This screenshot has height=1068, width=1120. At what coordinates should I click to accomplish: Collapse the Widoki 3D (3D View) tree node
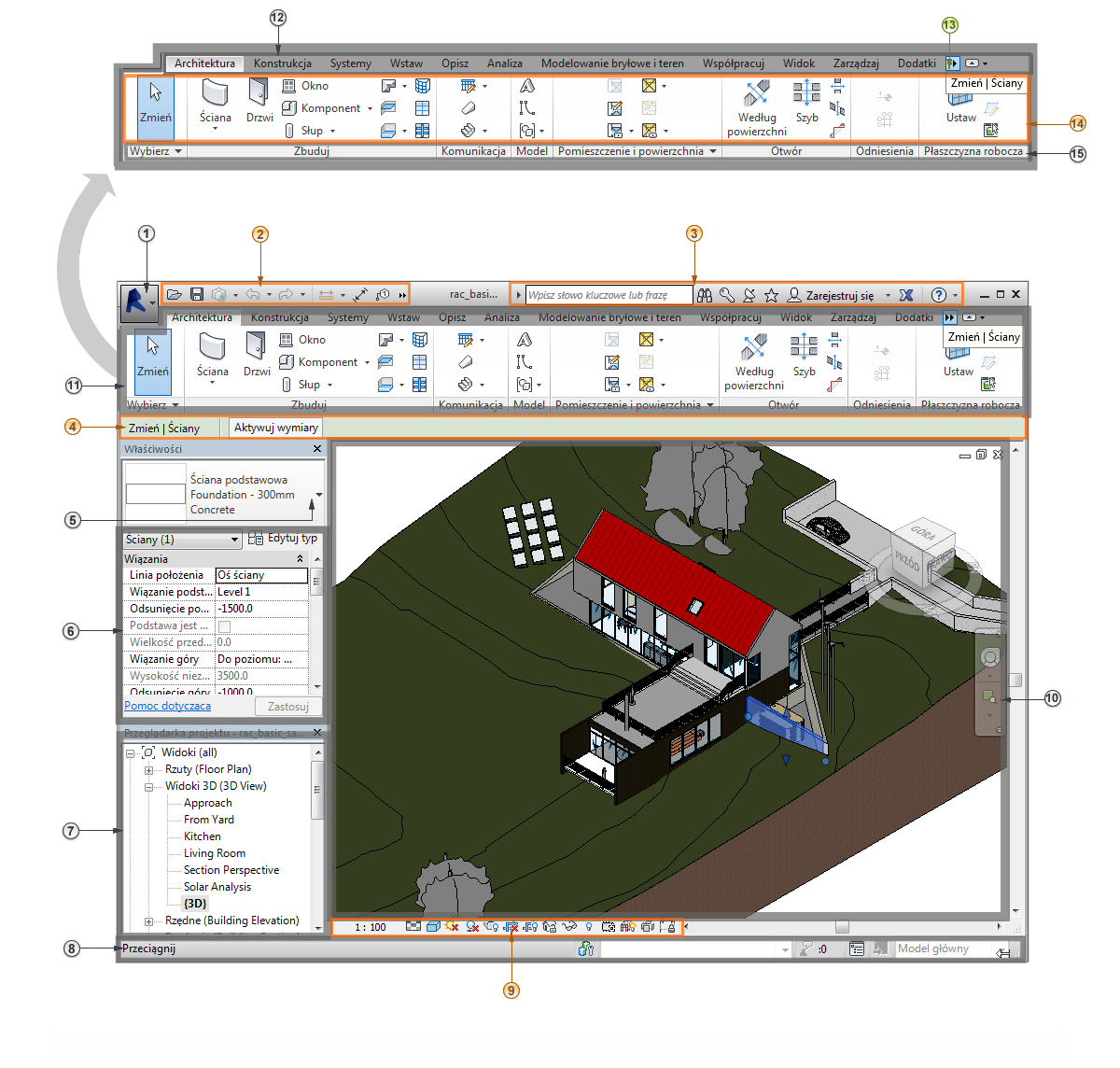148,787
